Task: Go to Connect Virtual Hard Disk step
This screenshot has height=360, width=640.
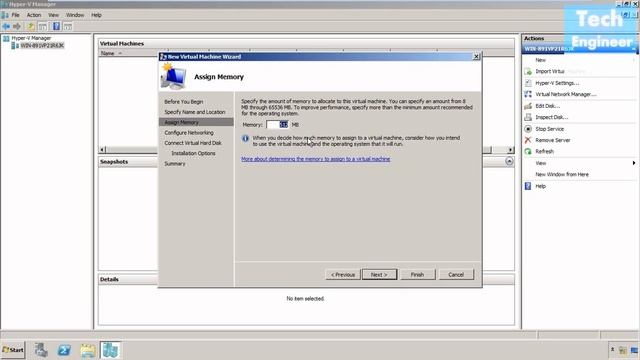Action: [193, 143]
